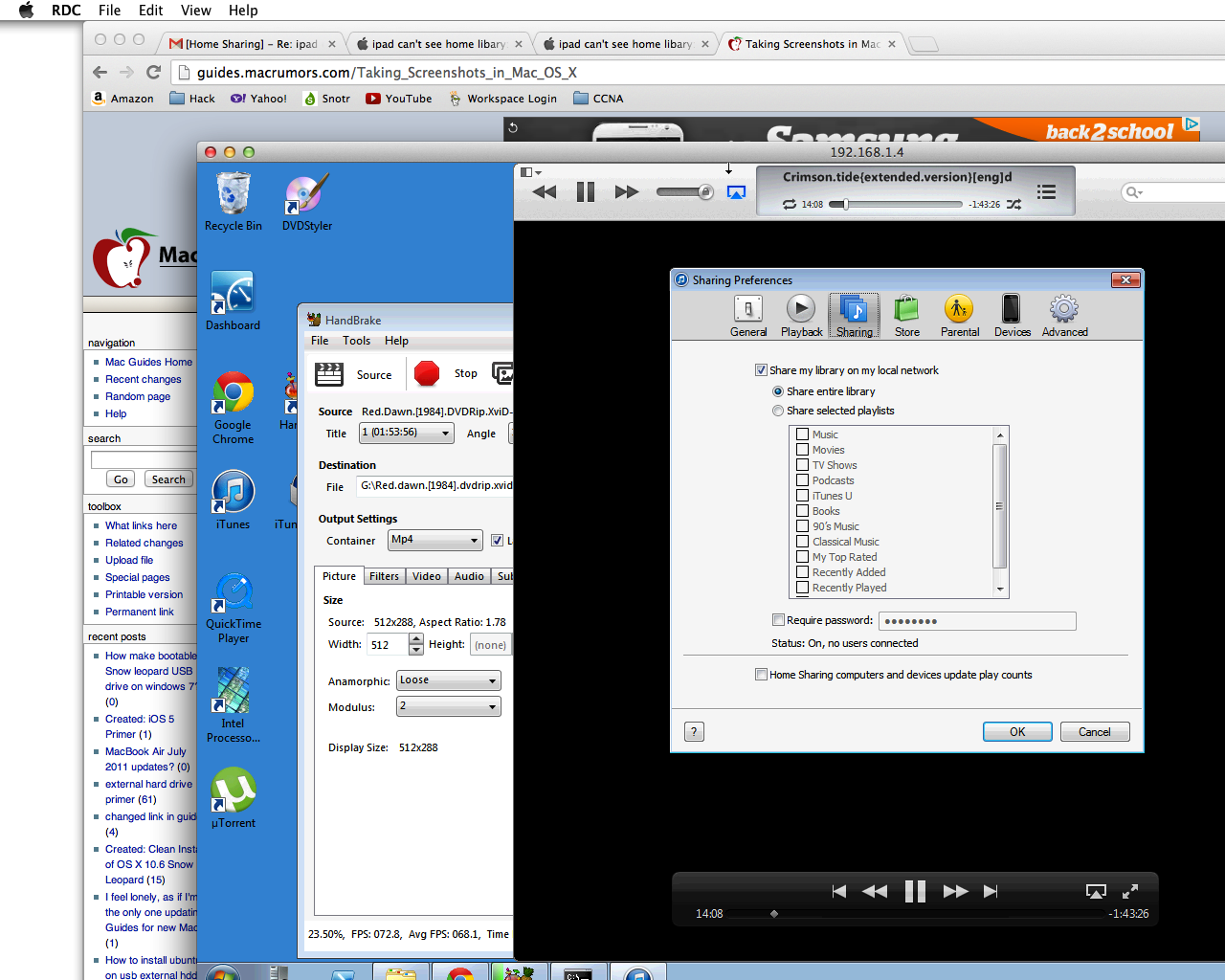Open the Devices preferences pane icon
This screenshot has height=980, width=1225.
[1012, 308]
